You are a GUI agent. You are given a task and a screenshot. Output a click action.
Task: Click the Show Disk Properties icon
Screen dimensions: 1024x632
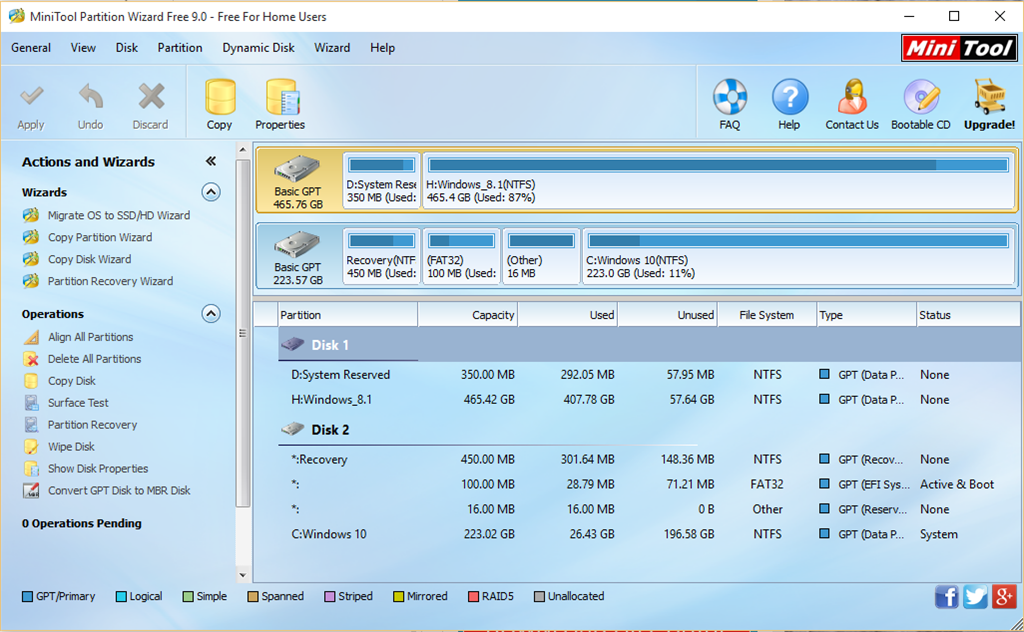coord(31,469)
